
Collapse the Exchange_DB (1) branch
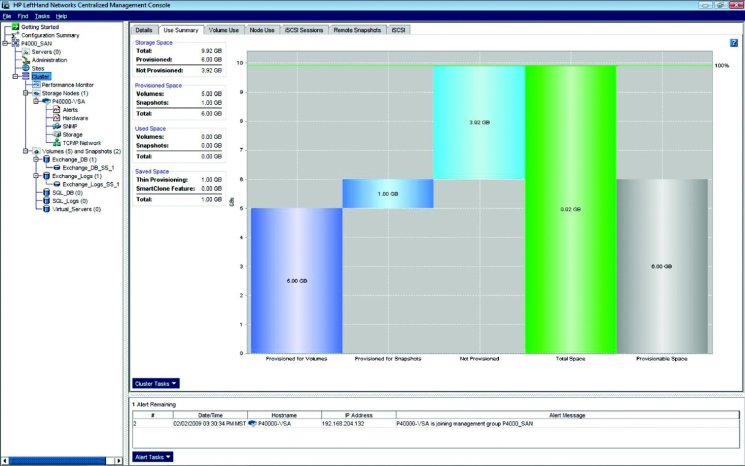[36, 160]
